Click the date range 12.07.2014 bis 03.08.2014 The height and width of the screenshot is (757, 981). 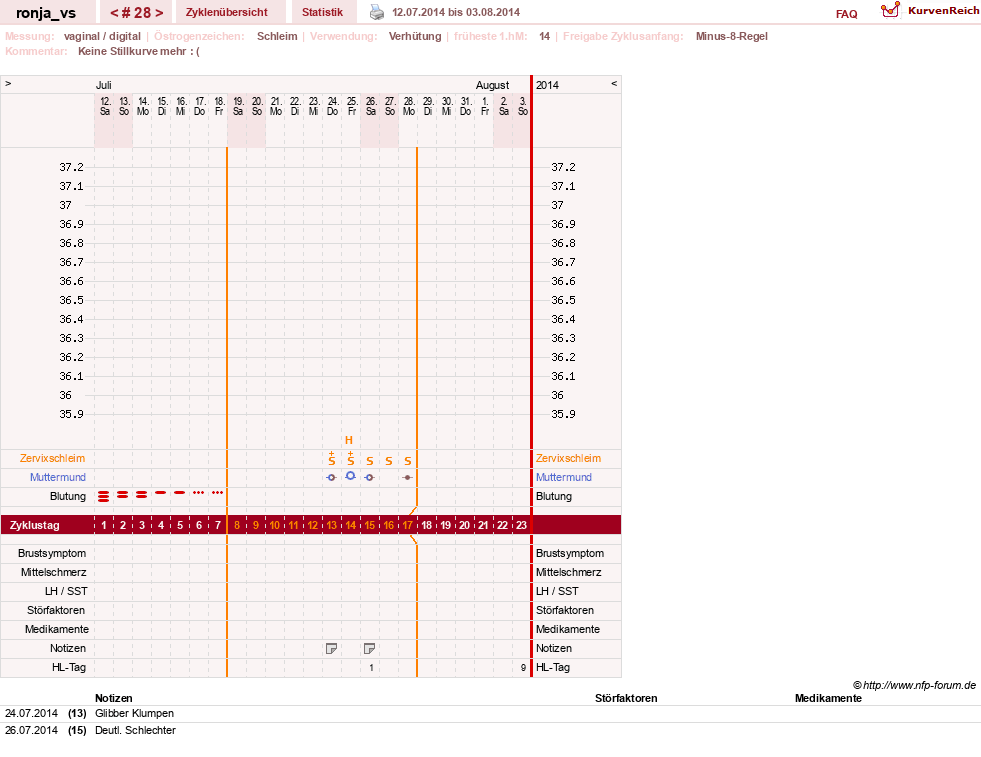tap(456, 12)
